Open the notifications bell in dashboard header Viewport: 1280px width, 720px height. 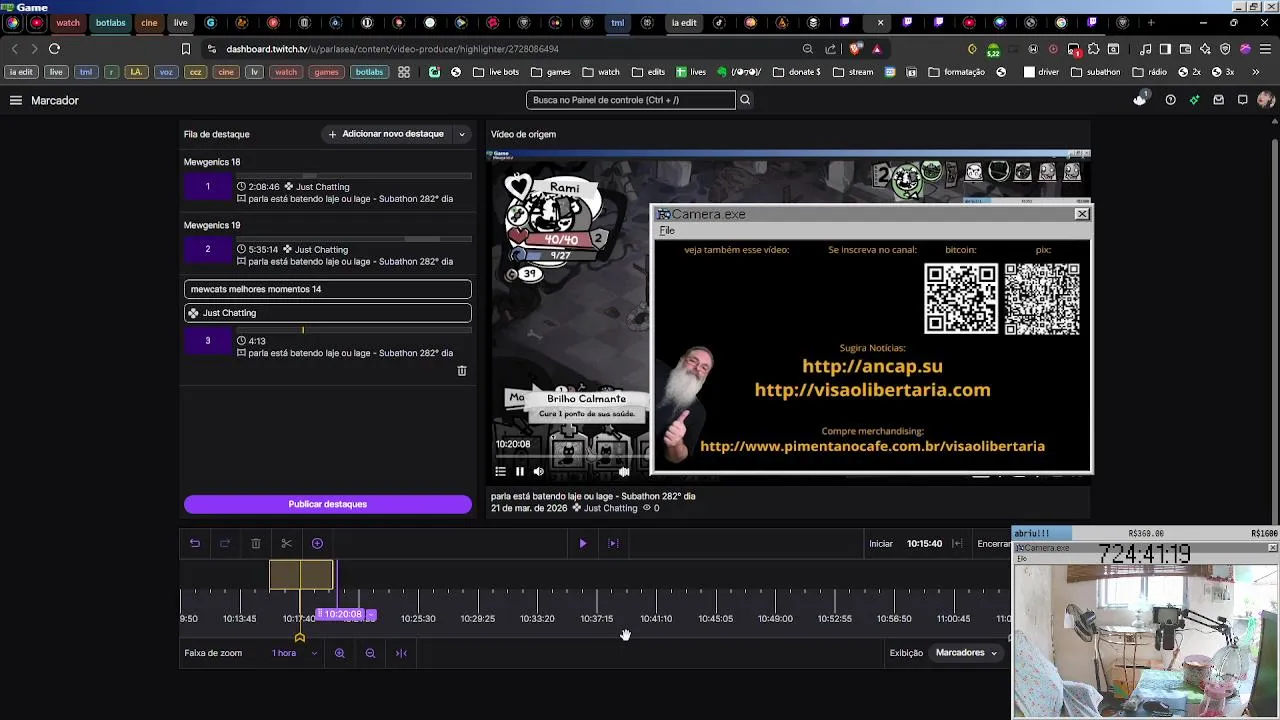click(1140, 99)
